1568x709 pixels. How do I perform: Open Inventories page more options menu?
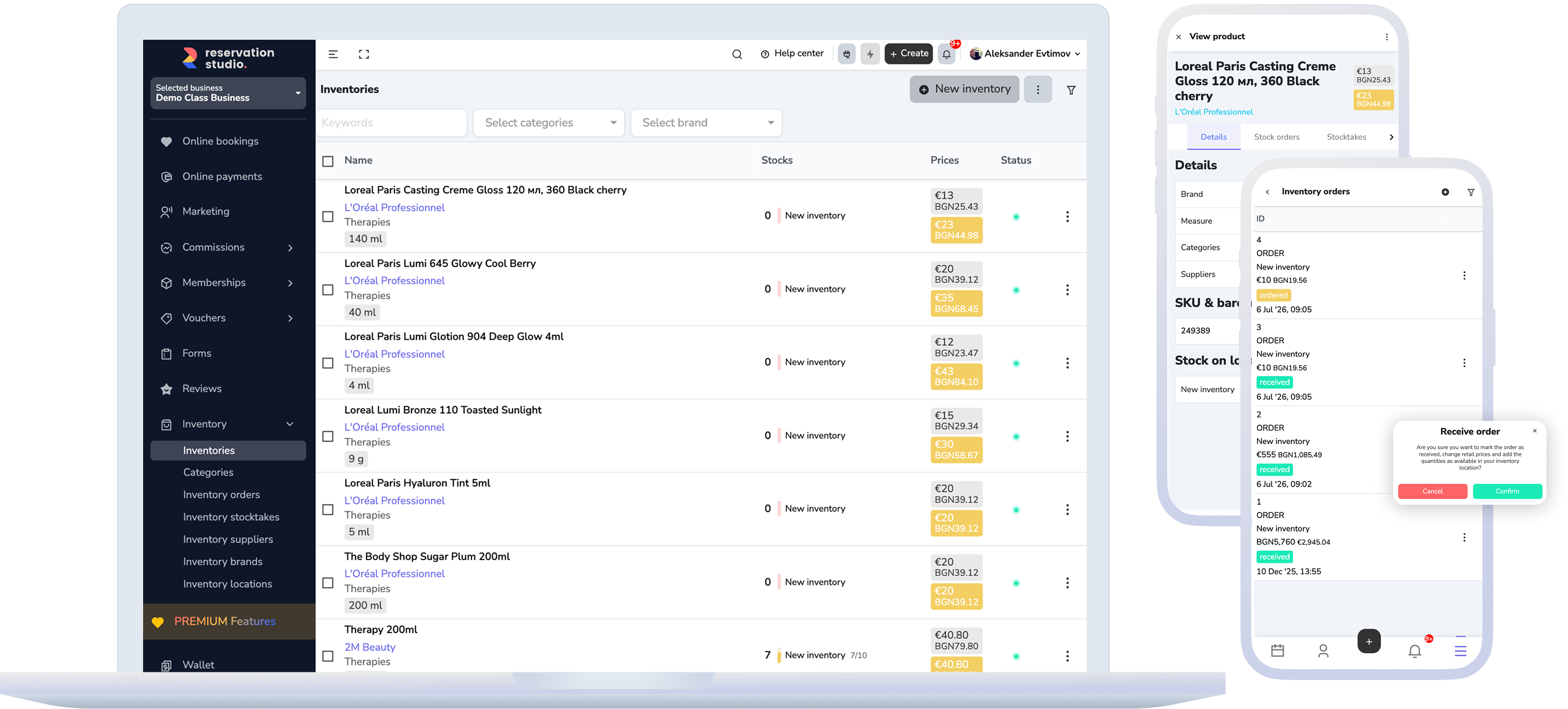pyautogui.click(x=1038, y=89)
